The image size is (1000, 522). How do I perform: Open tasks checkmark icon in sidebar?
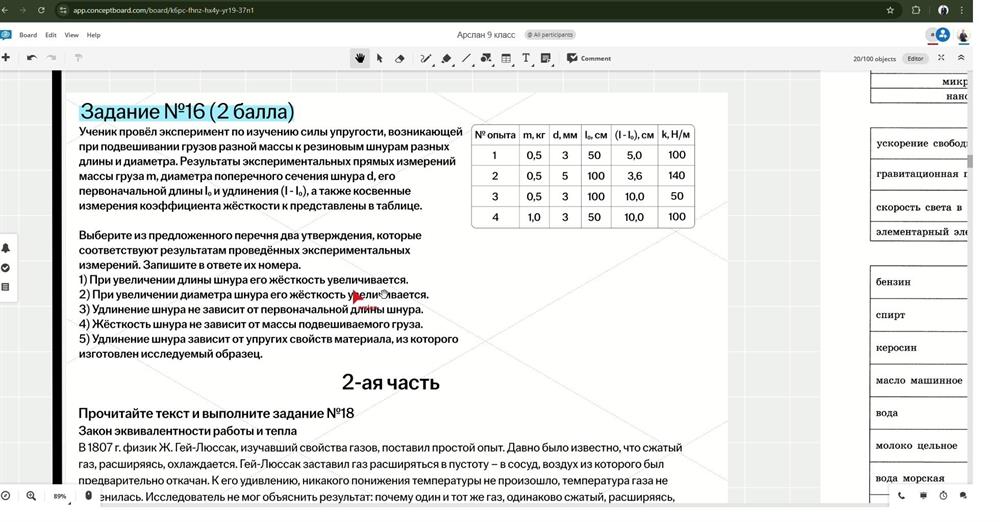tap(6, 267)
